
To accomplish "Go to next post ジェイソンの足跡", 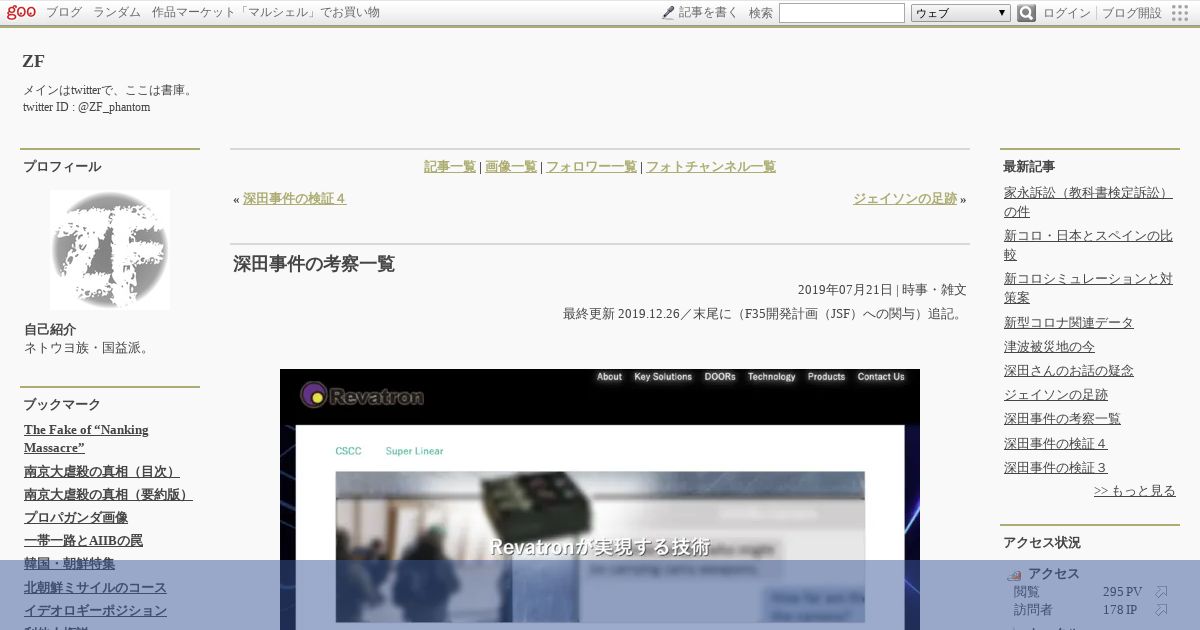I will (x=905, y=199).
